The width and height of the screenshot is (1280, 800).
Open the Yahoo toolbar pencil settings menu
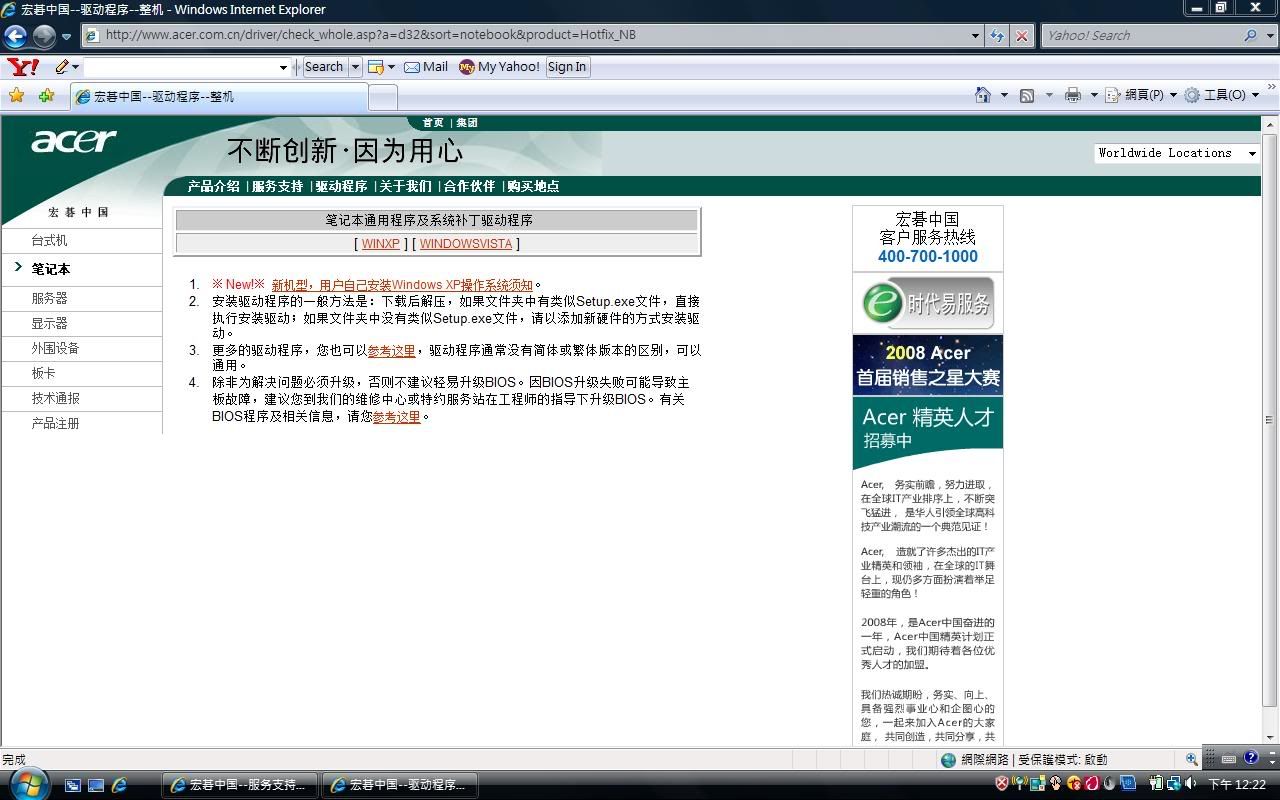point(67,67)
